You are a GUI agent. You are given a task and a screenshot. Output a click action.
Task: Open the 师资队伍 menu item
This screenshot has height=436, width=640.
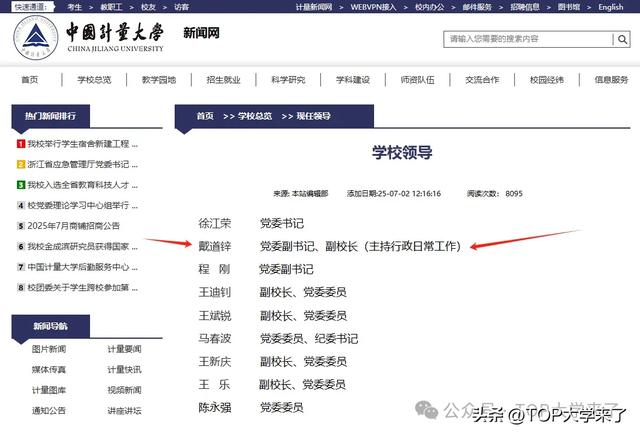tap(417, 80)
